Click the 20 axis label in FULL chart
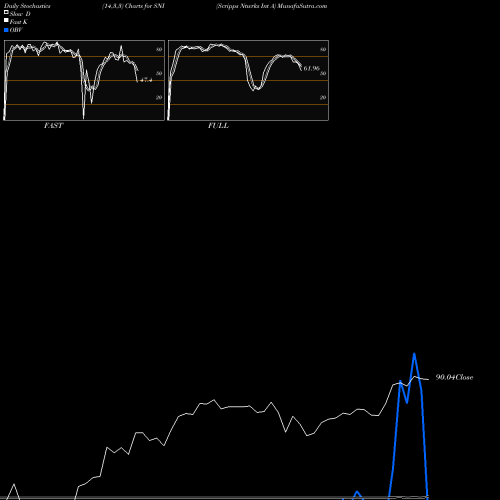This screenshot has height=500, width=500. point(323,97)
